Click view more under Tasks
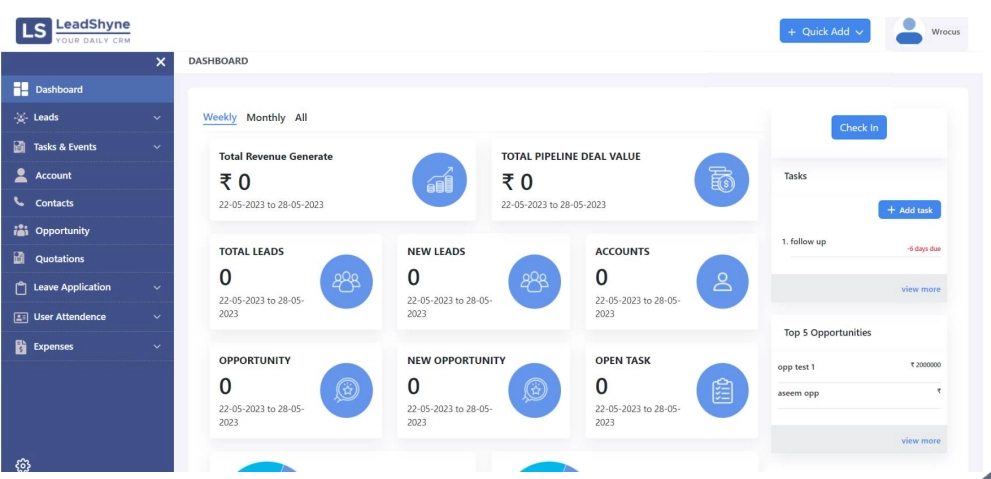 point(920,289)
